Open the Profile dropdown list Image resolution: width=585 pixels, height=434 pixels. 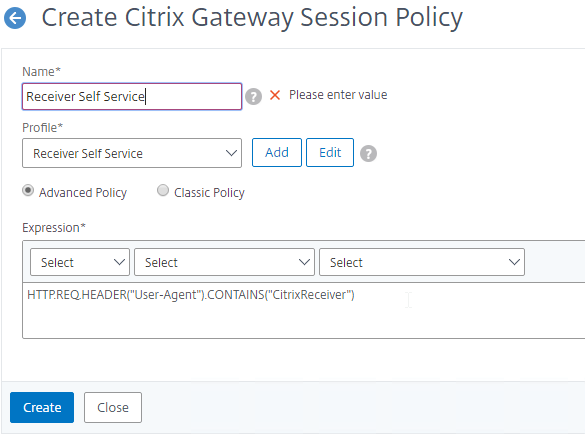click(x=132, y=153)
